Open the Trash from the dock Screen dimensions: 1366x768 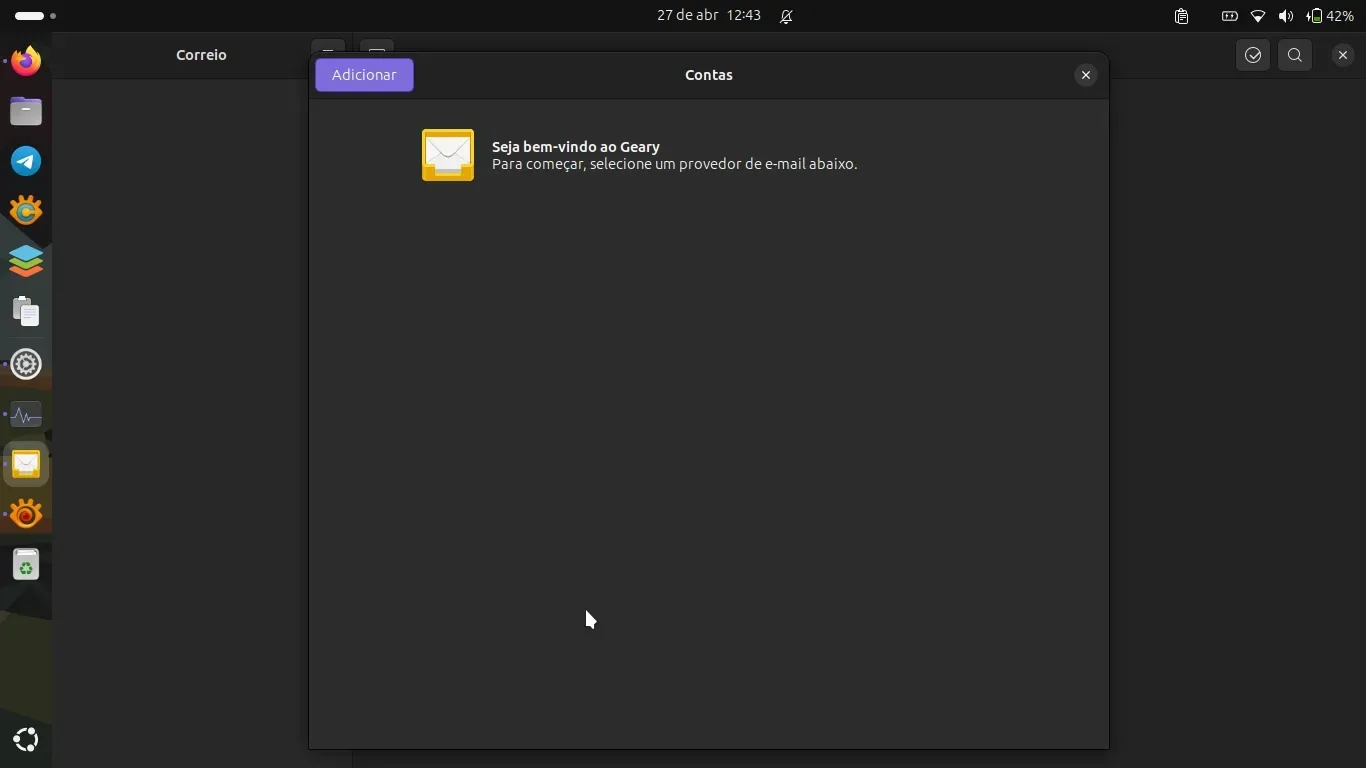pos(26,565)
